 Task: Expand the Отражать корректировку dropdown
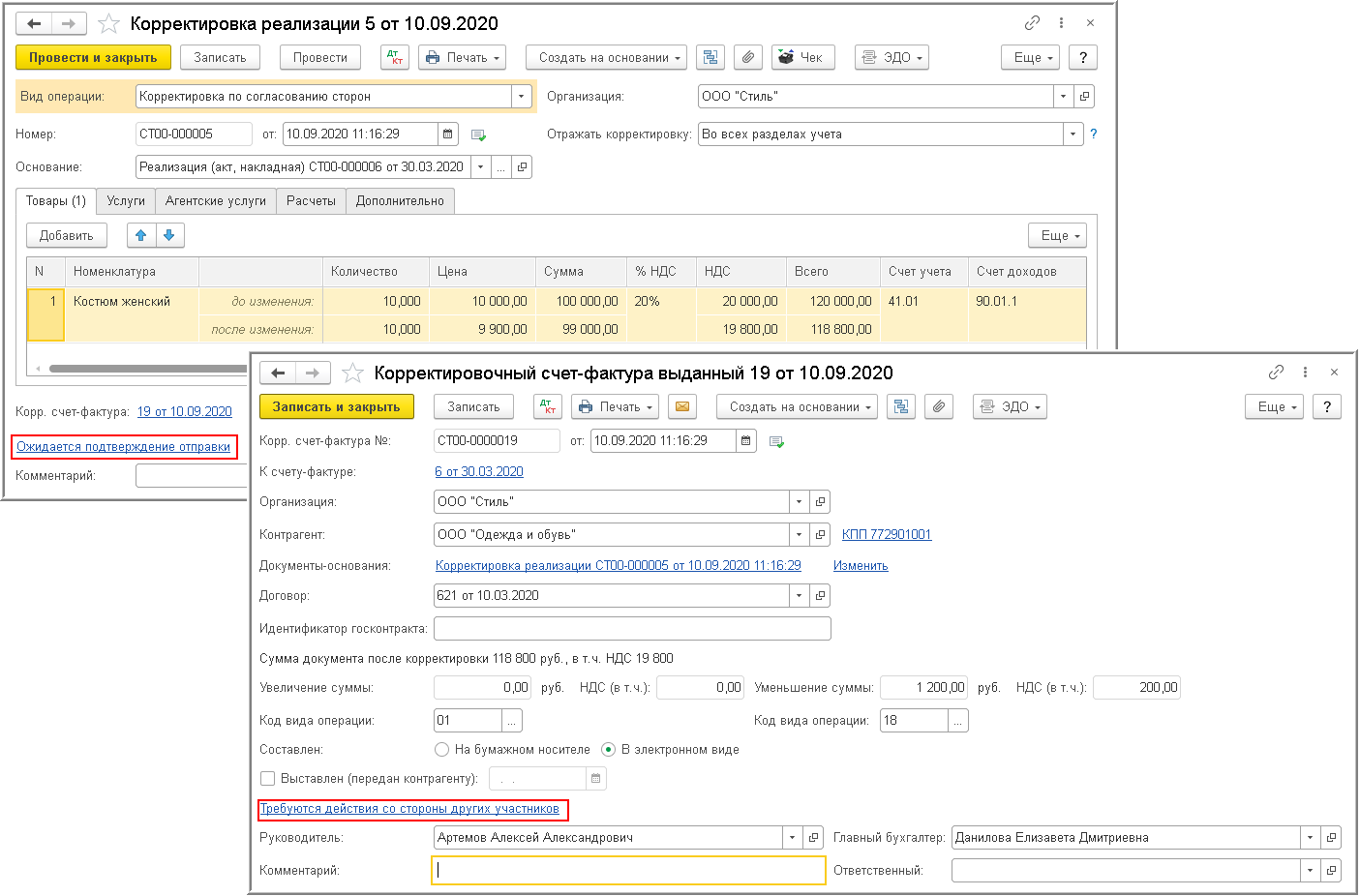coord(1073,134)
